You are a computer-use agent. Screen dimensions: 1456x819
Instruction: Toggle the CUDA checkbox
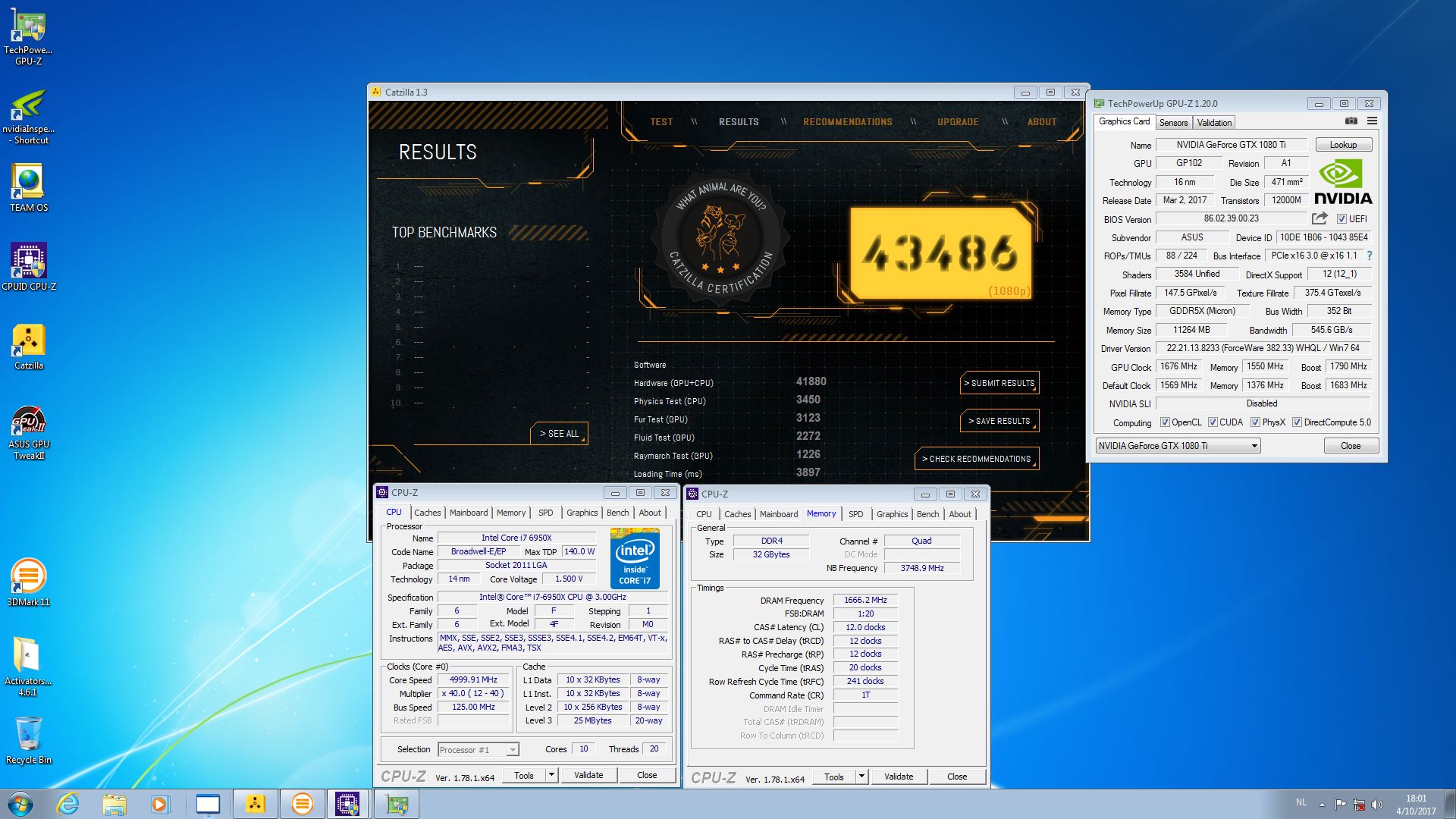point(1213,422)
